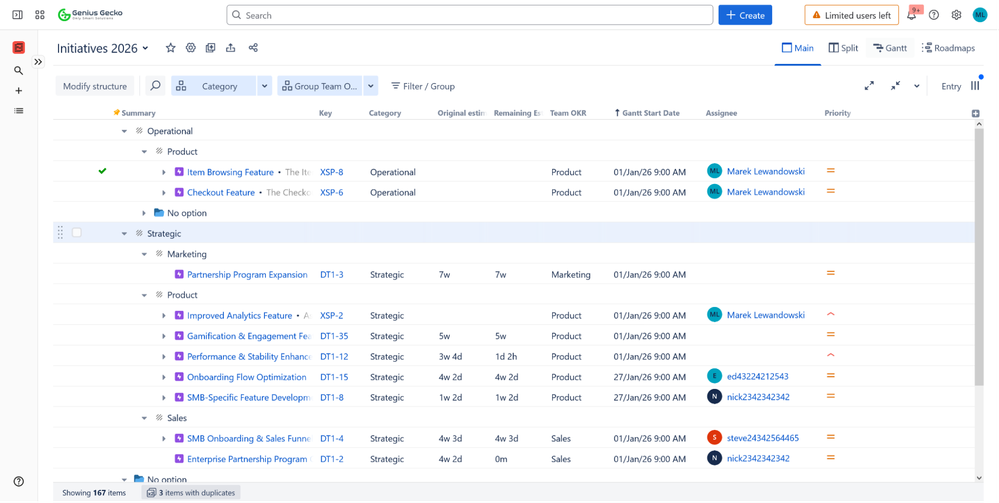Click in the top Search field

(470, 16)
